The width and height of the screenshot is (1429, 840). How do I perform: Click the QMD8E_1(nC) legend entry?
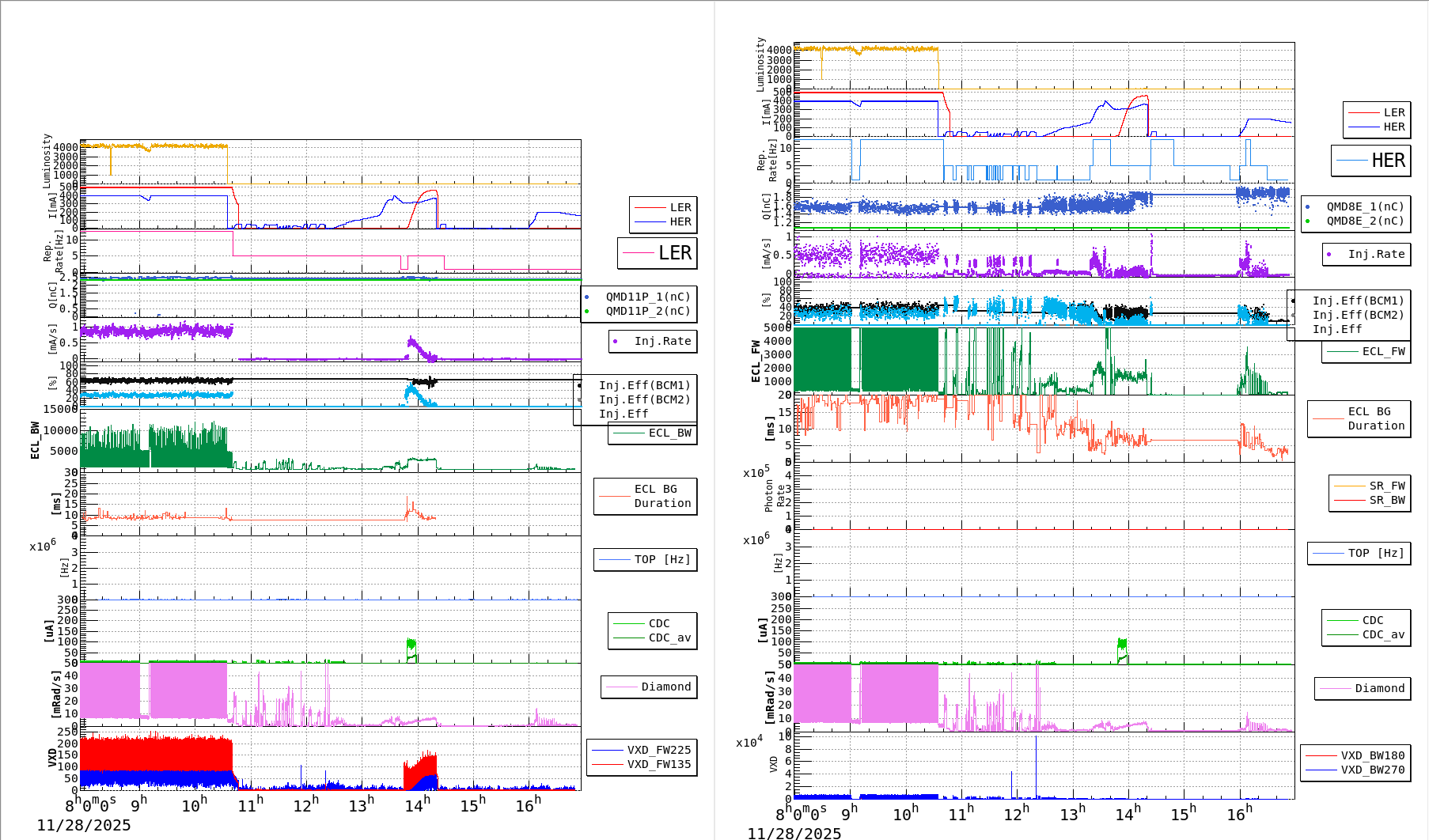pyautogui.click(x=1364, y=206)
